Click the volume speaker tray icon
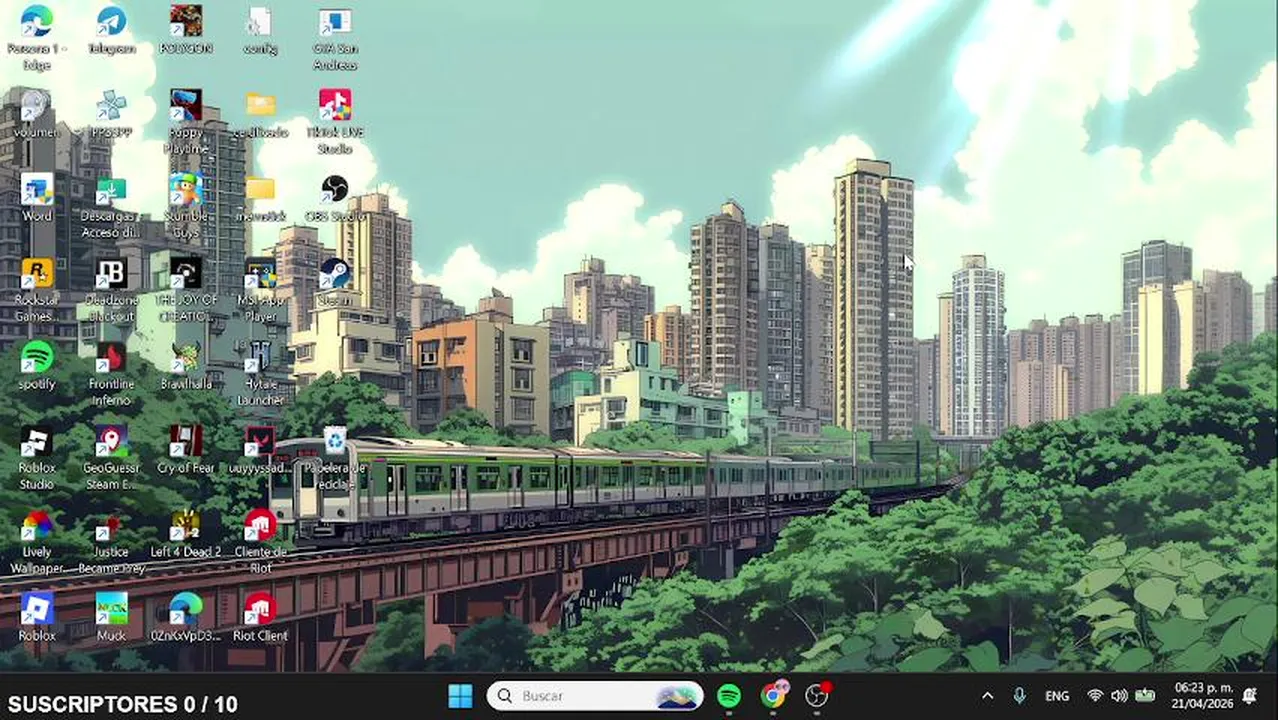 1120,696
